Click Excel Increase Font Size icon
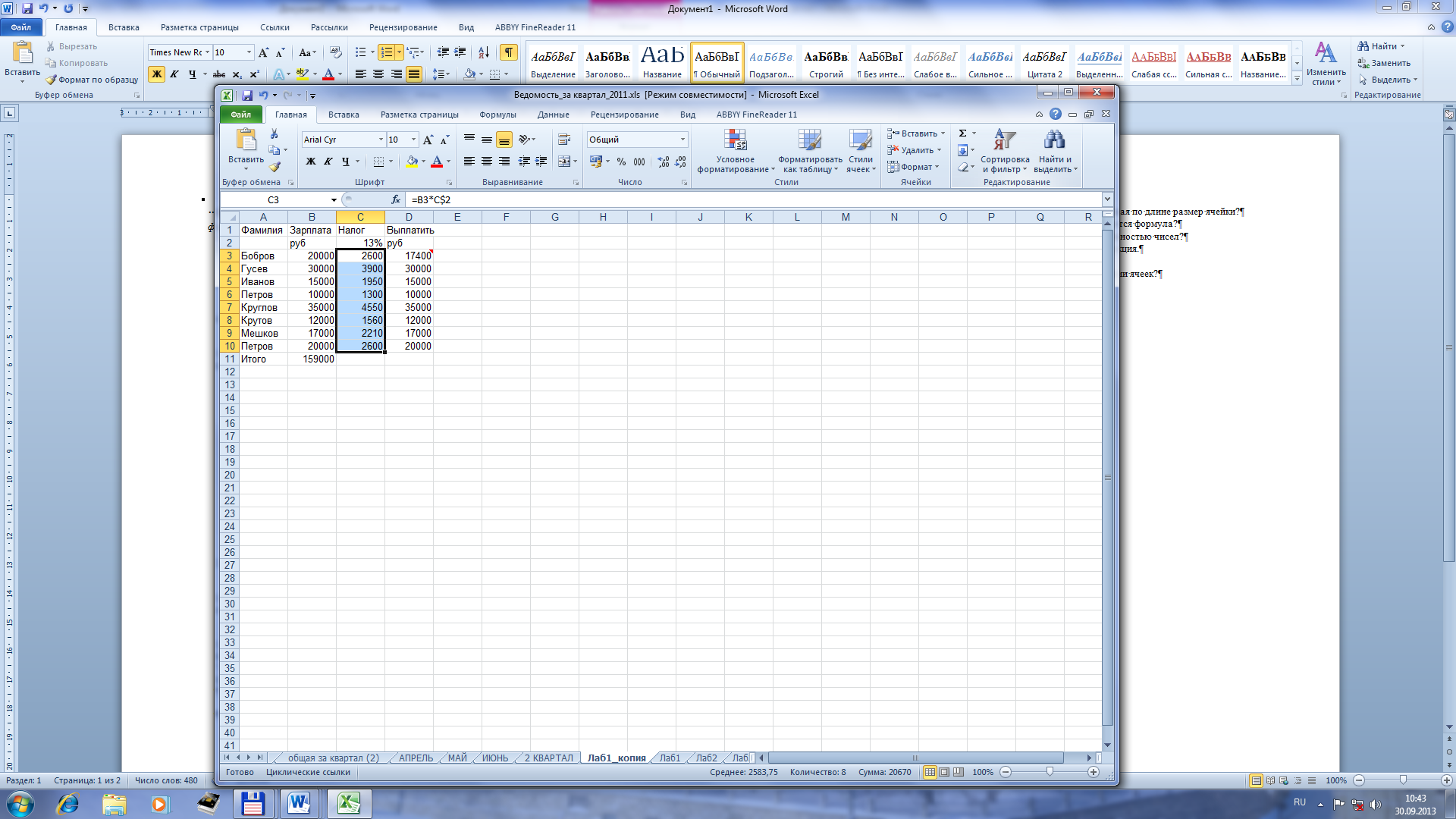The height and width of the screenshot is (819, 1456). (428, 140)
